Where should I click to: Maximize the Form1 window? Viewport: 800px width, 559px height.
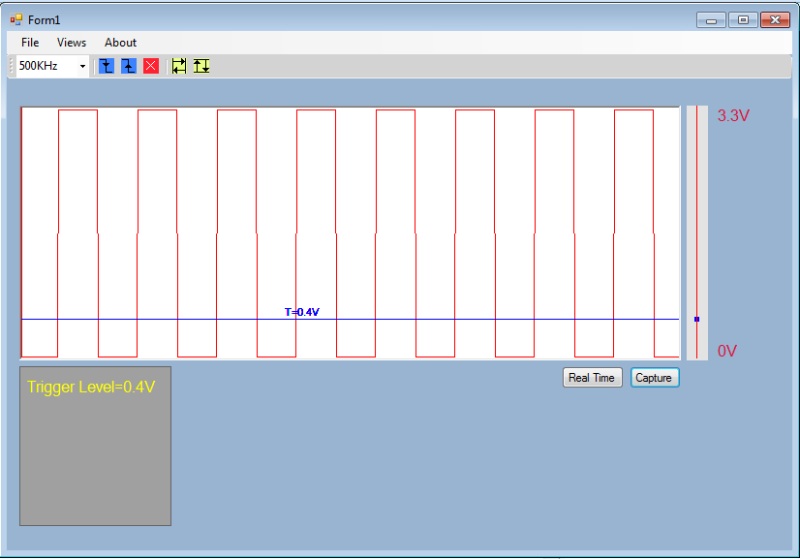pos(742,19)
